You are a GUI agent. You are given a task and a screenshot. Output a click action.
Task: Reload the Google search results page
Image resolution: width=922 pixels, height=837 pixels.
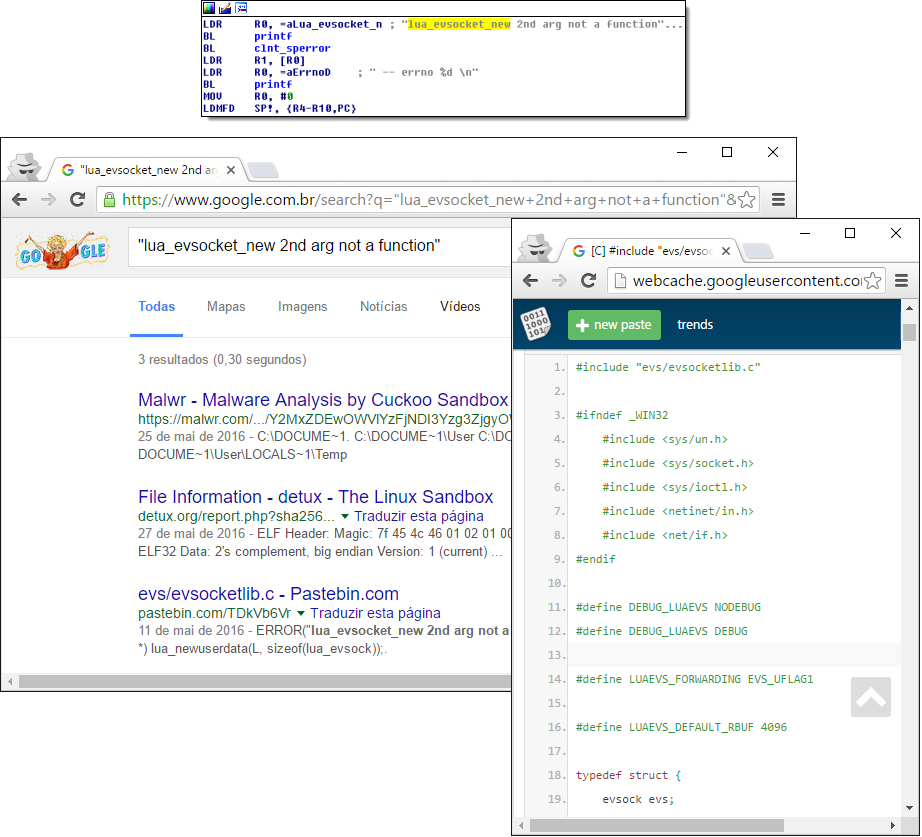77,199
